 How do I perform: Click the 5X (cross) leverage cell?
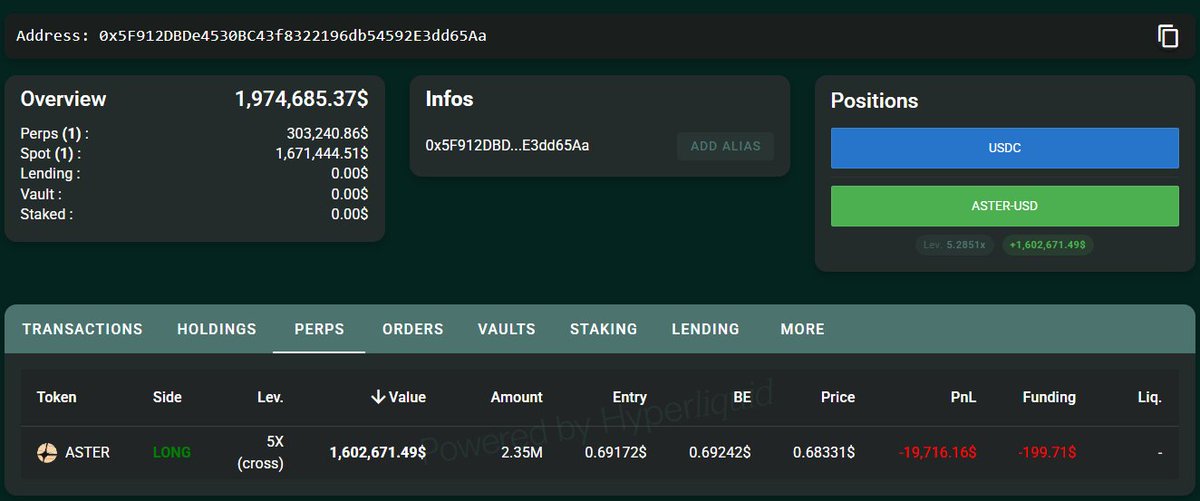(260, 453)
